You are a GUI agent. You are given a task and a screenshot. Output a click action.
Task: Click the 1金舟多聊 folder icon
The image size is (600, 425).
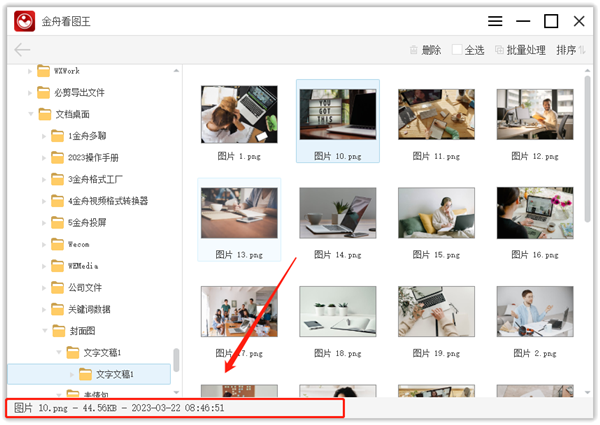[x=57, y=136]
